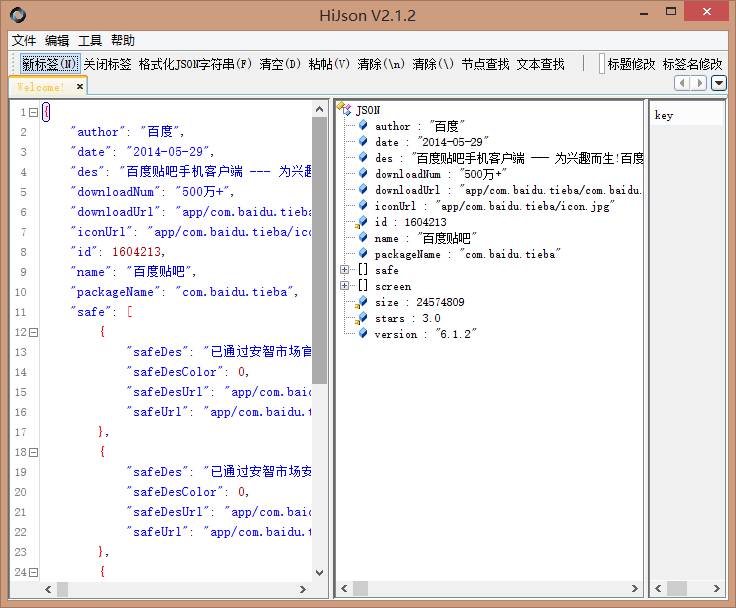Open the 帮助 menu
The image size is (736, 608).
tap(123, 40)
